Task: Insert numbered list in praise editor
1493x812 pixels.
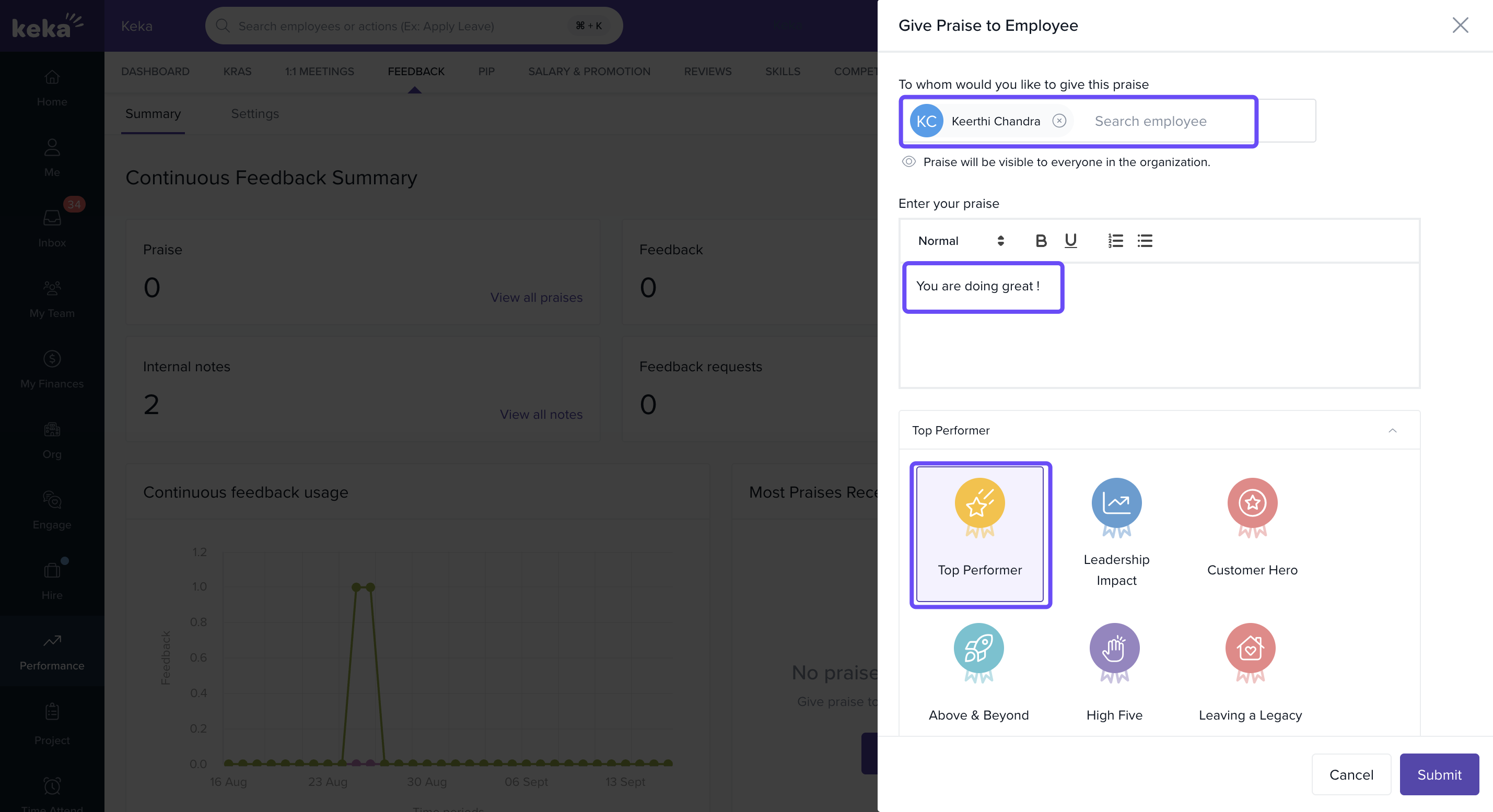Action: [1115, 240]
